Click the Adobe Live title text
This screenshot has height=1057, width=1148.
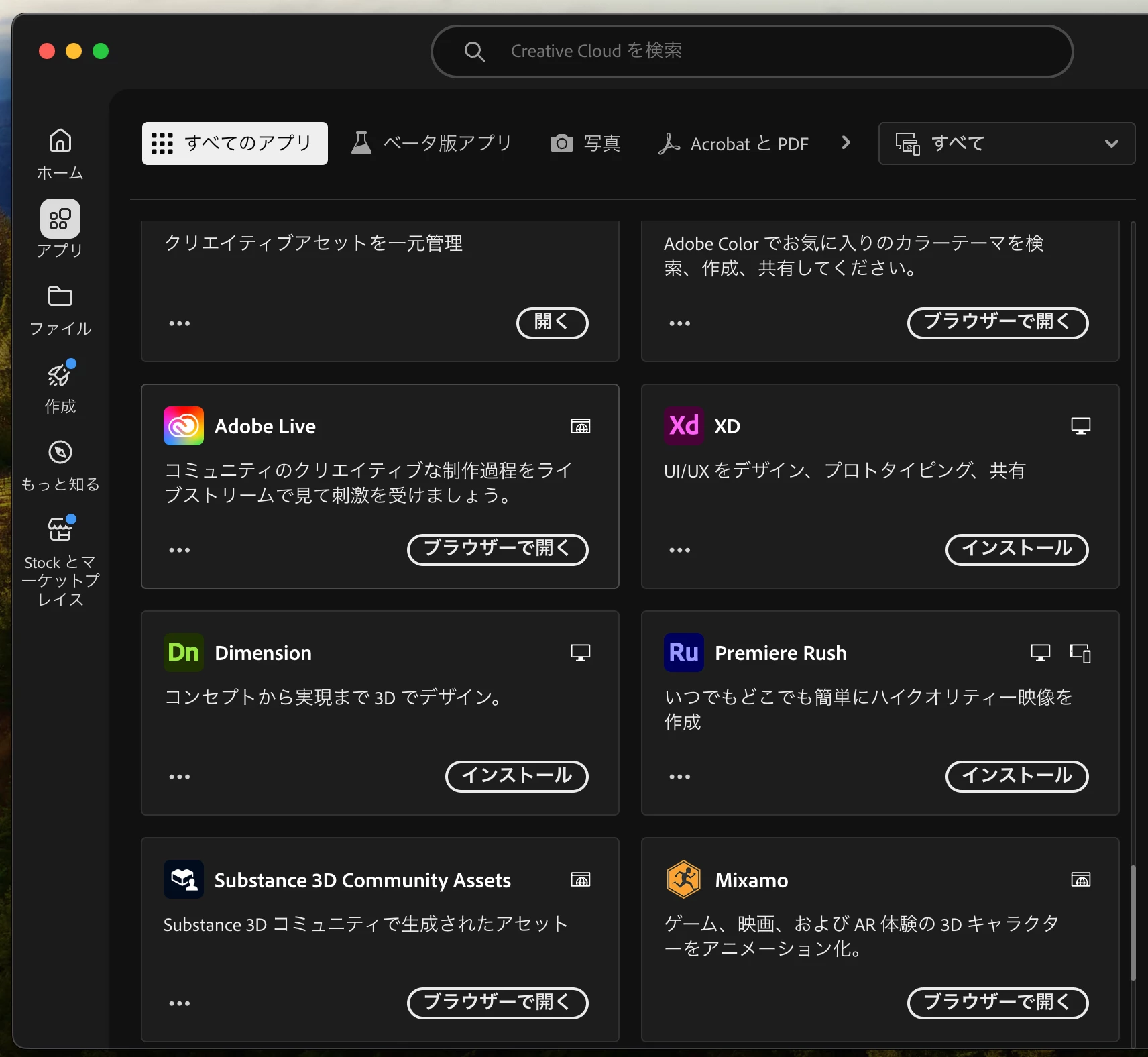click(265, 427)
